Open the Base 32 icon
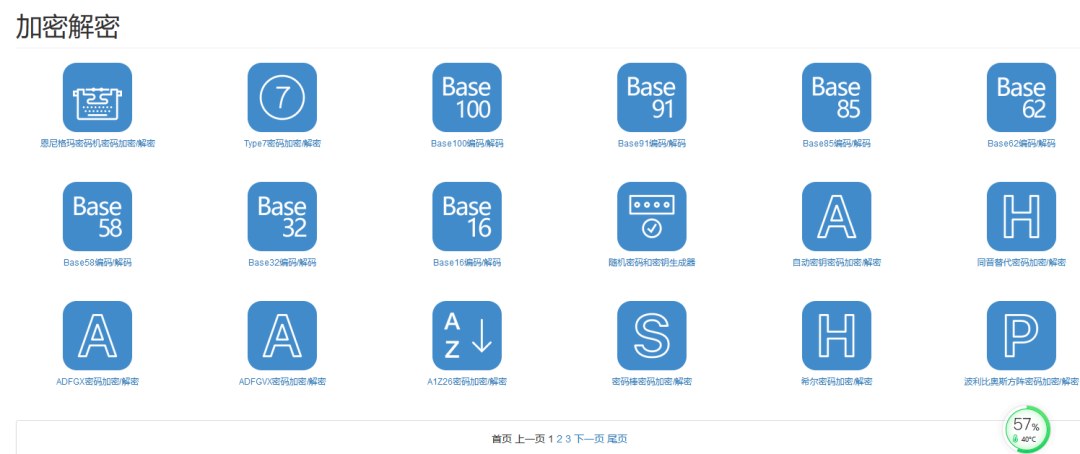 point(282,216)
